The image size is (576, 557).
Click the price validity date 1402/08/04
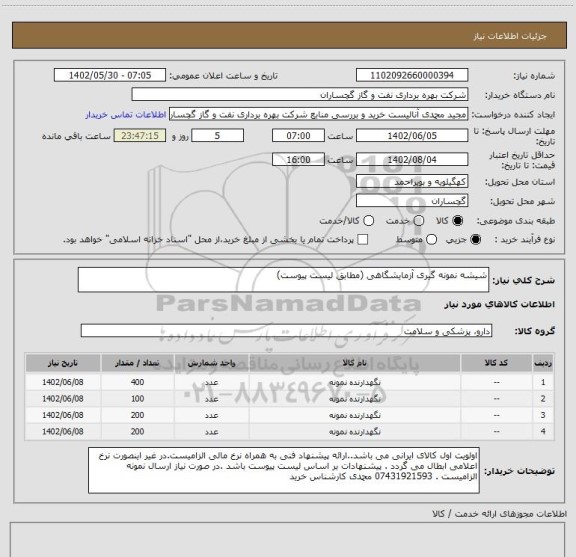tap(412, 159)
